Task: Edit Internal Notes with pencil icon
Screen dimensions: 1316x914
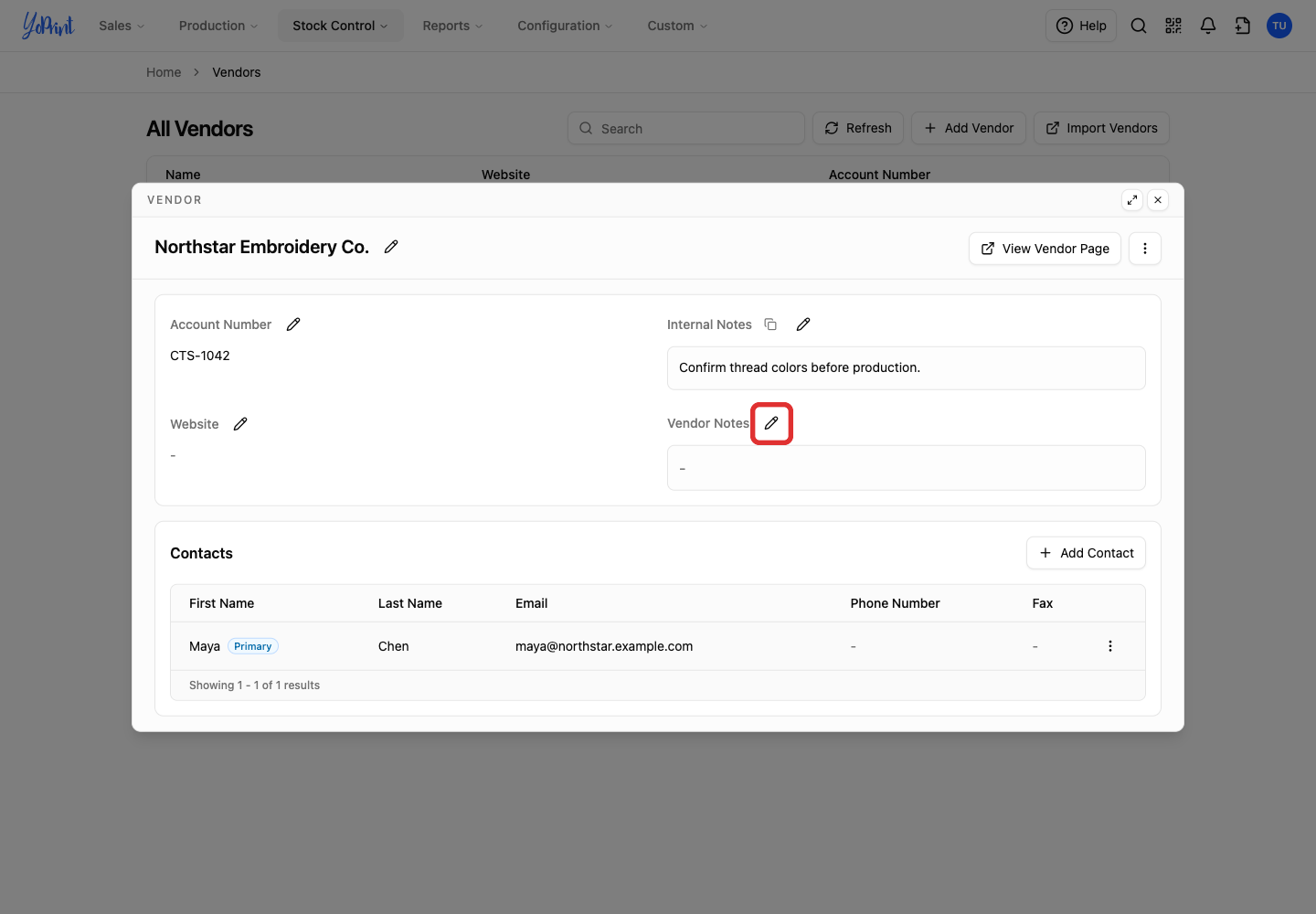Action: (x=803, y=324)
